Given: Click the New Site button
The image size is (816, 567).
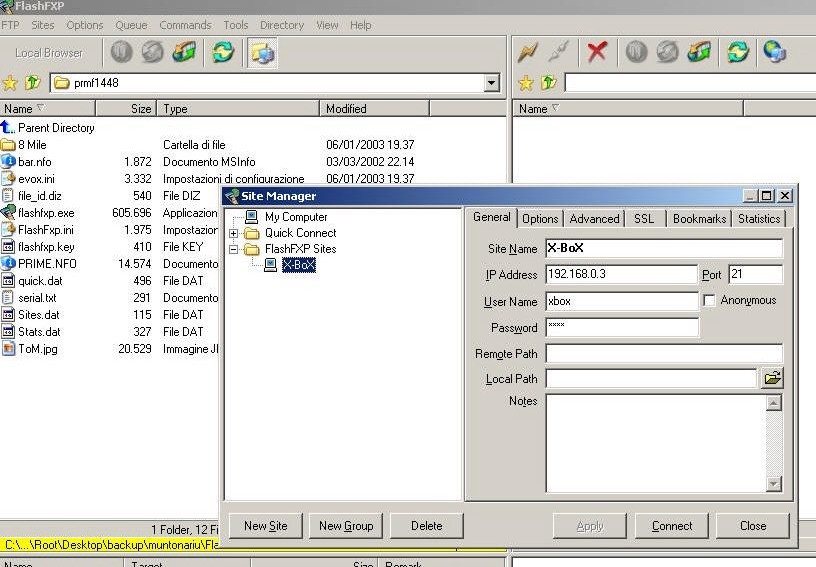Looking at the screenshot, I should (x=266, y=526).
